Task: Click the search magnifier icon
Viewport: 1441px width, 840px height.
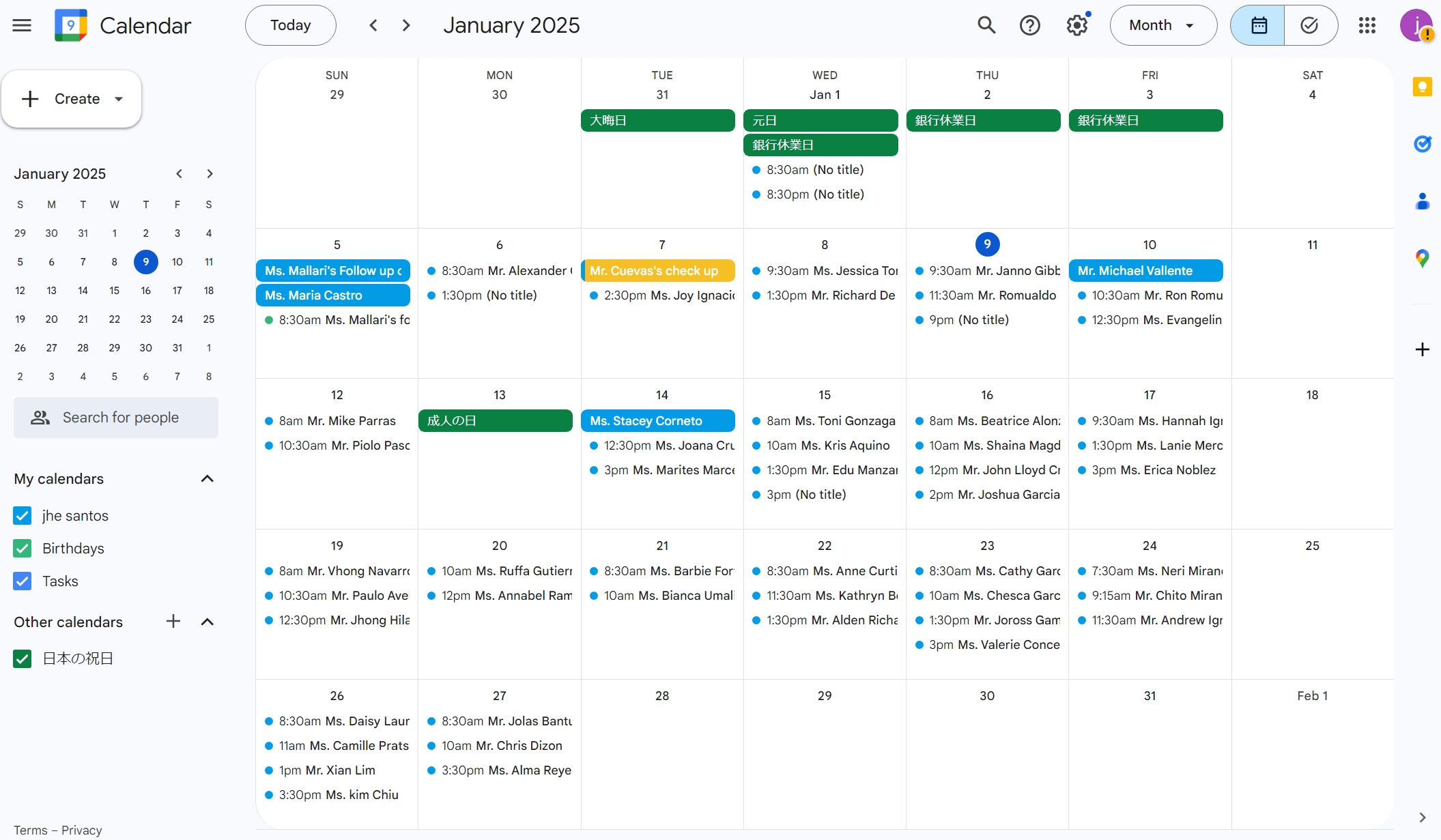Action: 986,25
